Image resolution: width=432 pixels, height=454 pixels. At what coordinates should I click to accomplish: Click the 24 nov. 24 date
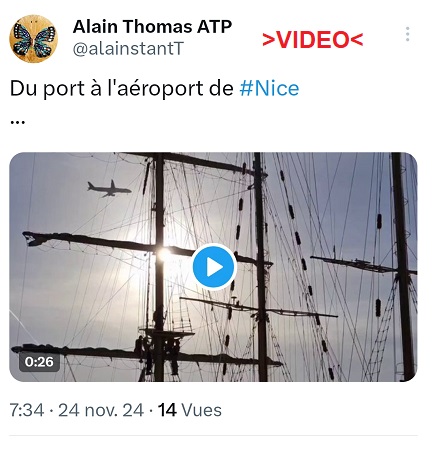[x=101, y=410]
